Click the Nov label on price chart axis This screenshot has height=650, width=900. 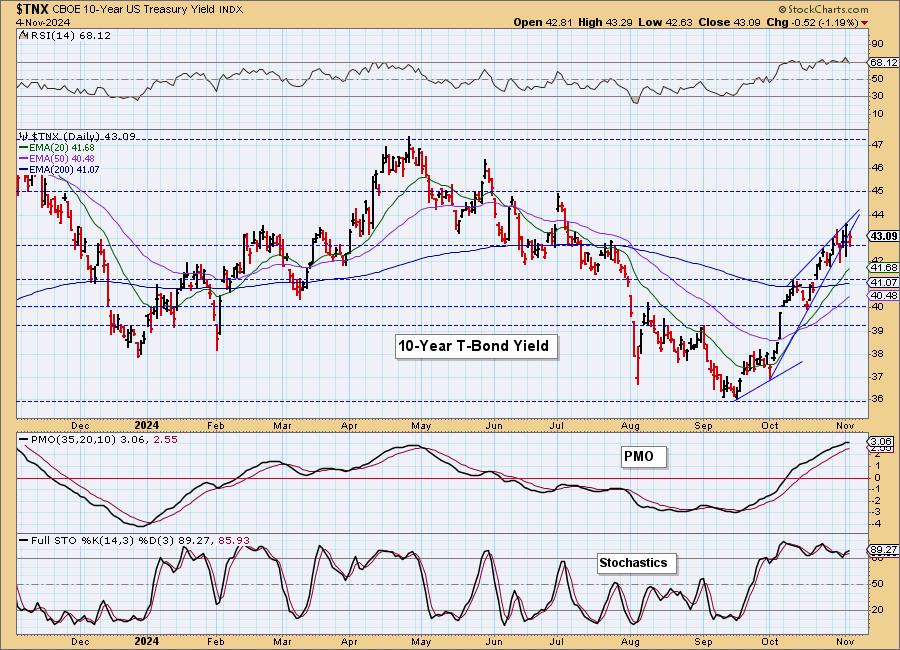pyautogui.click(x=845, y=425)
